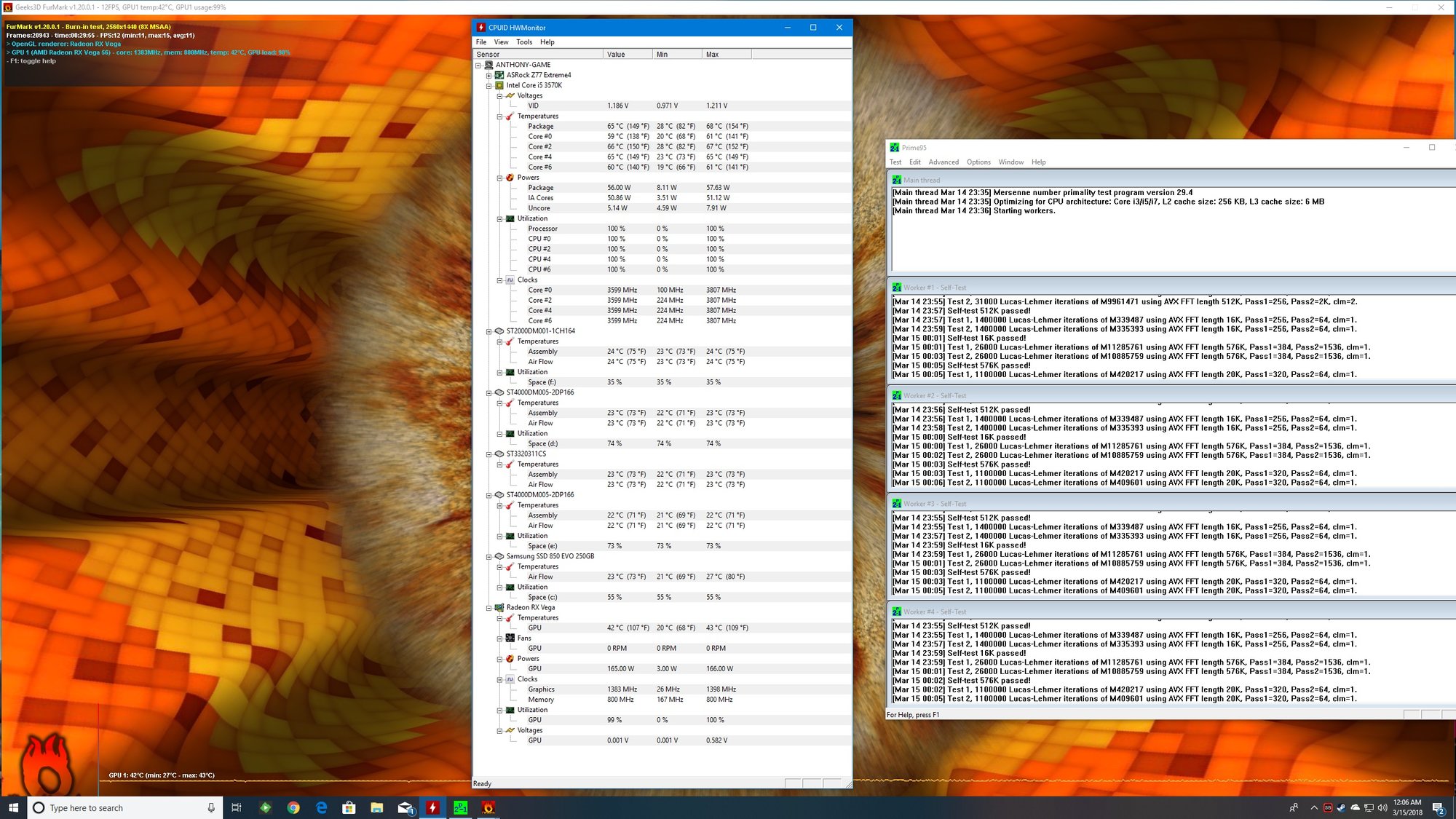Launch Google Chrome from taskbar
Image resolution: width=1456 pixels, height=819 pixels.
point(293,807)
